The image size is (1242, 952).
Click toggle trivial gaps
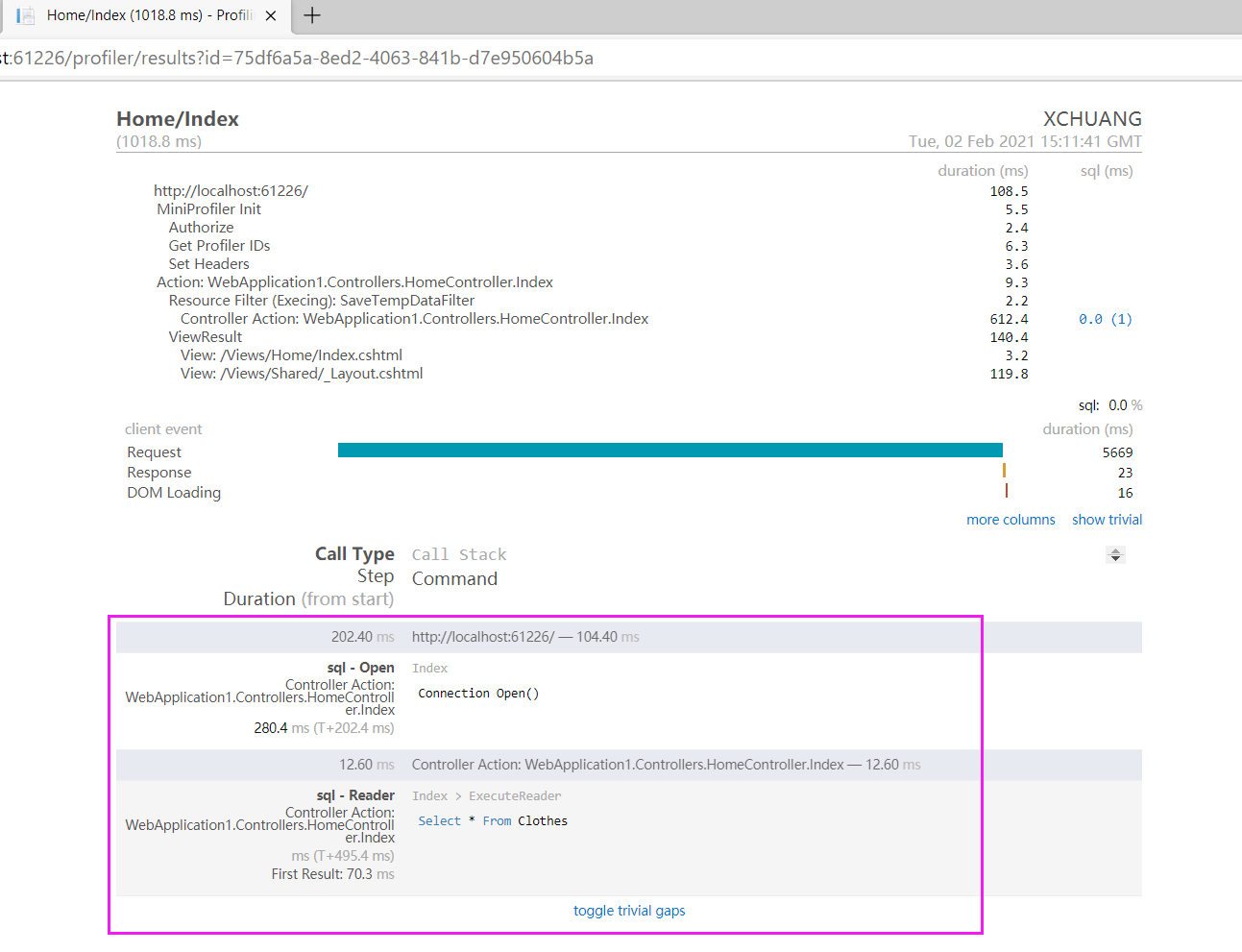click(x=629, y=911)
